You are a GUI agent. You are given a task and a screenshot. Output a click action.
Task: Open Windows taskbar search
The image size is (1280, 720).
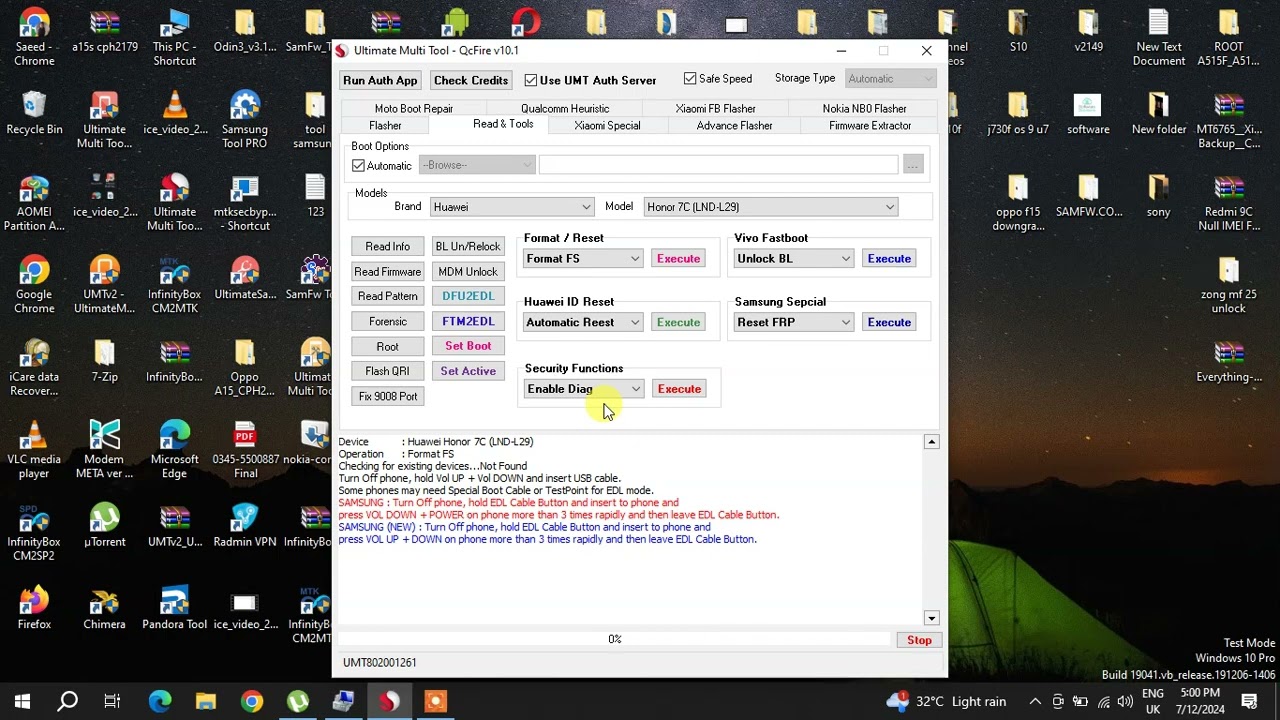[x=68, y=702]
